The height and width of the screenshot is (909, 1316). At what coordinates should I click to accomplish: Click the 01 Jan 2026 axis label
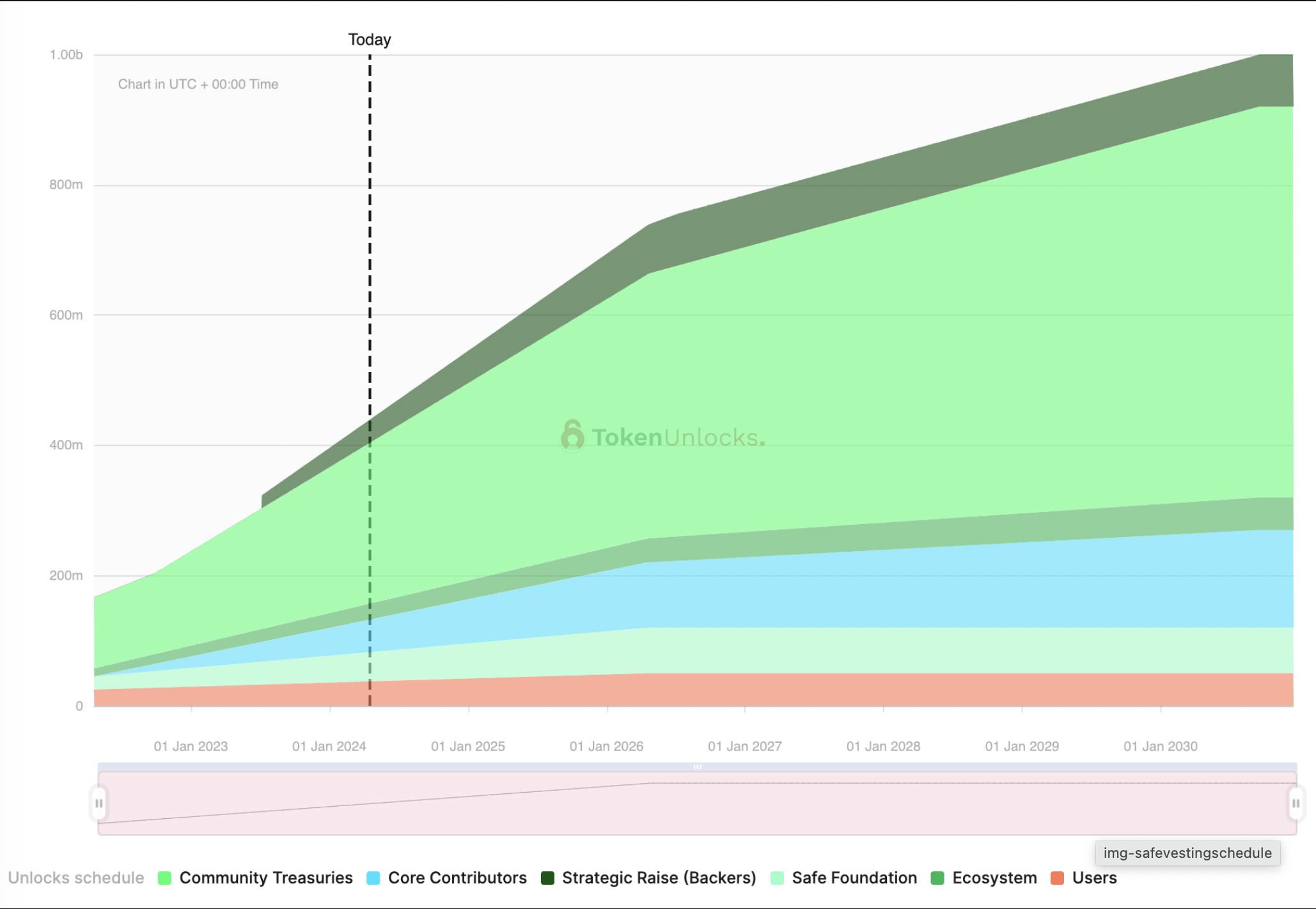point(606,746)
